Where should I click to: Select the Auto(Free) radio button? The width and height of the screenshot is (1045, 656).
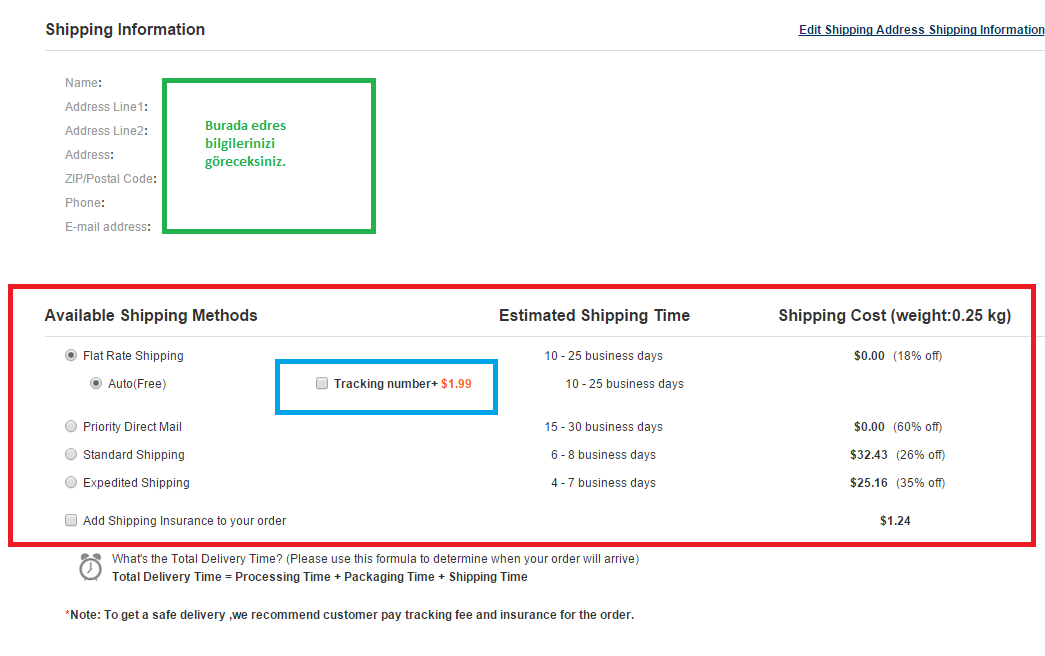tap(96, 383)
